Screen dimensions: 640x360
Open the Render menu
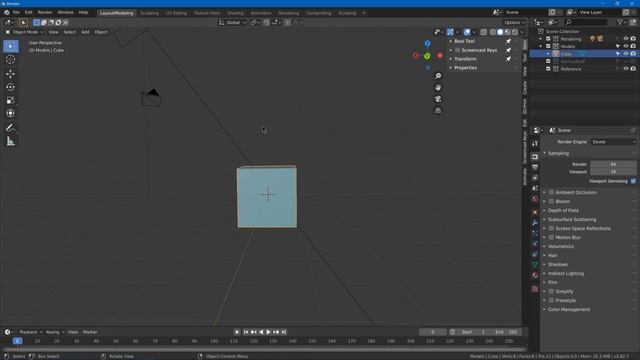click(x=45, y=13)
